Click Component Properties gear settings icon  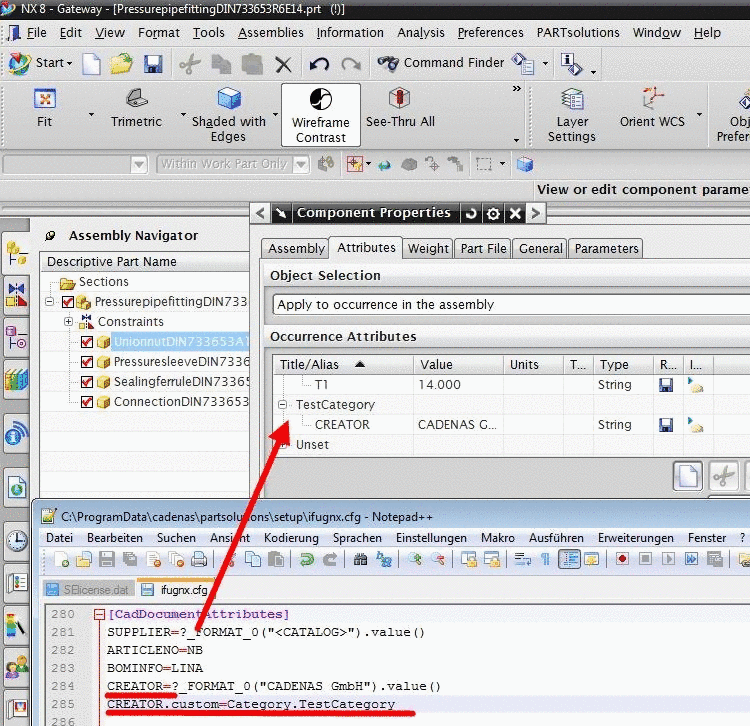coord(493,214)
